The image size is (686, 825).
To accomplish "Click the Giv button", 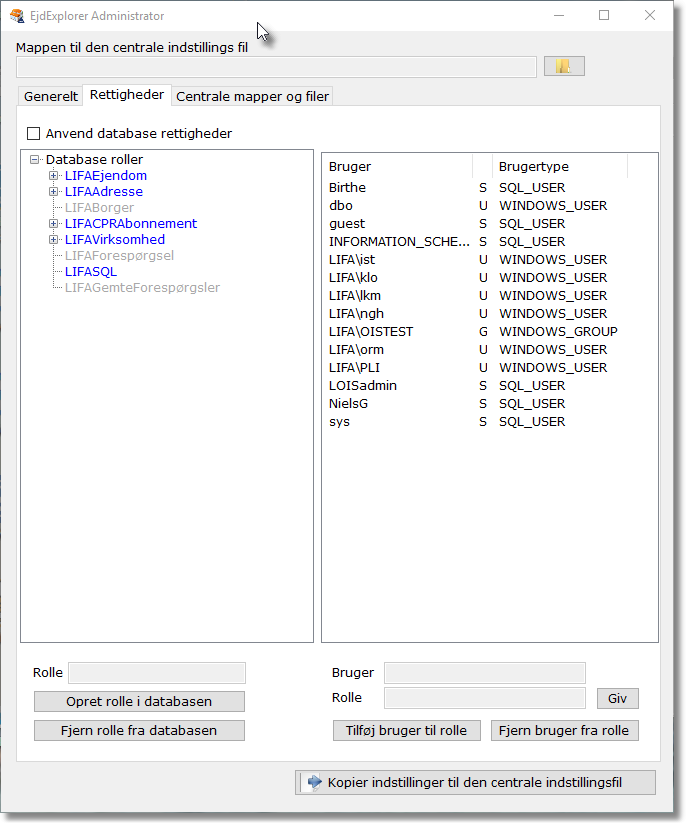I will (x=617, y=698).
